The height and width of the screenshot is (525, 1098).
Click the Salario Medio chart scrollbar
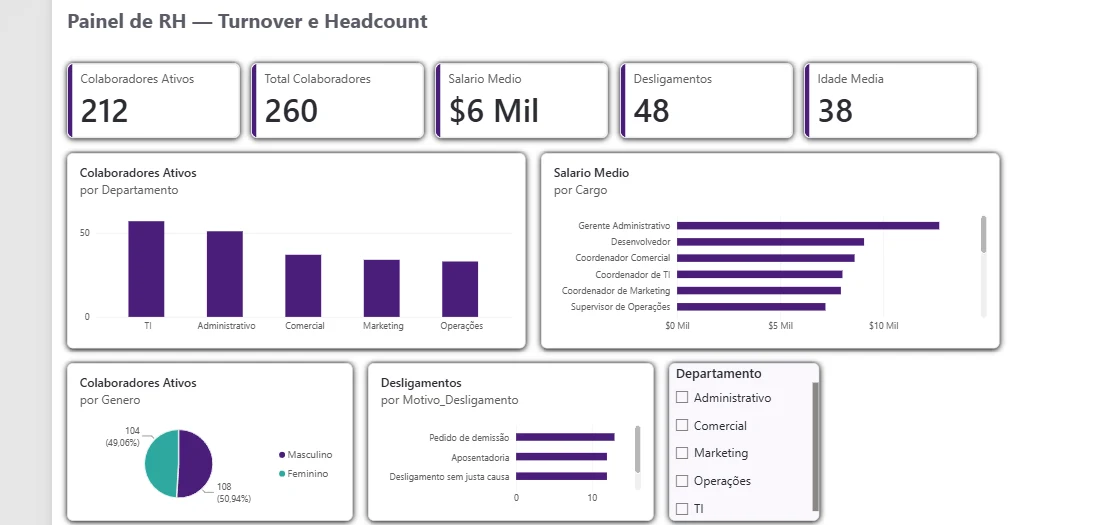pyautogui.click(x=983, y=234)
